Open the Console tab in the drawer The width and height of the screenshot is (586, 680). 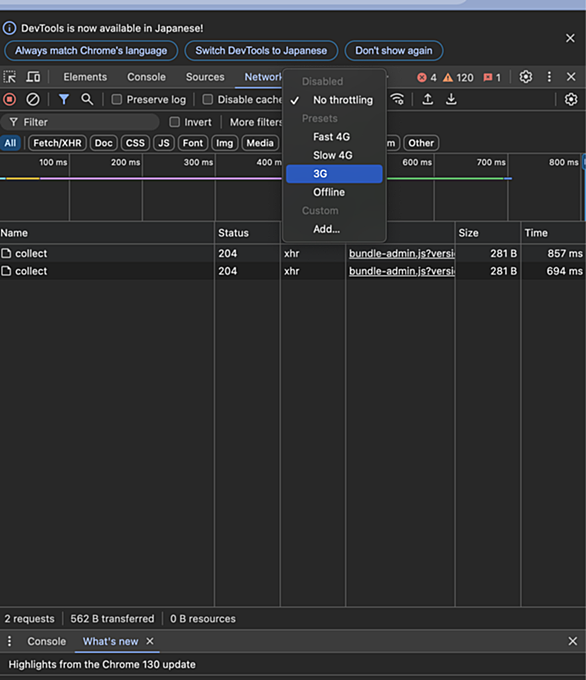pos(46,641)
